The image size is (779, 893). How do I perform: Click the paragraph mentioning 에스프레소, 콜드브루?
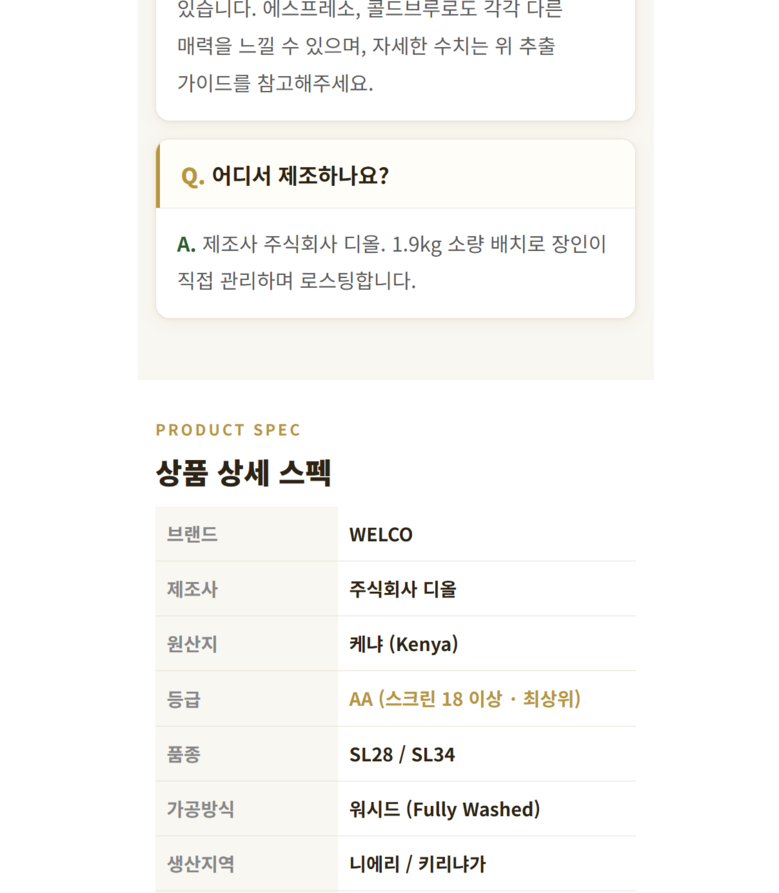coord(370,46)
